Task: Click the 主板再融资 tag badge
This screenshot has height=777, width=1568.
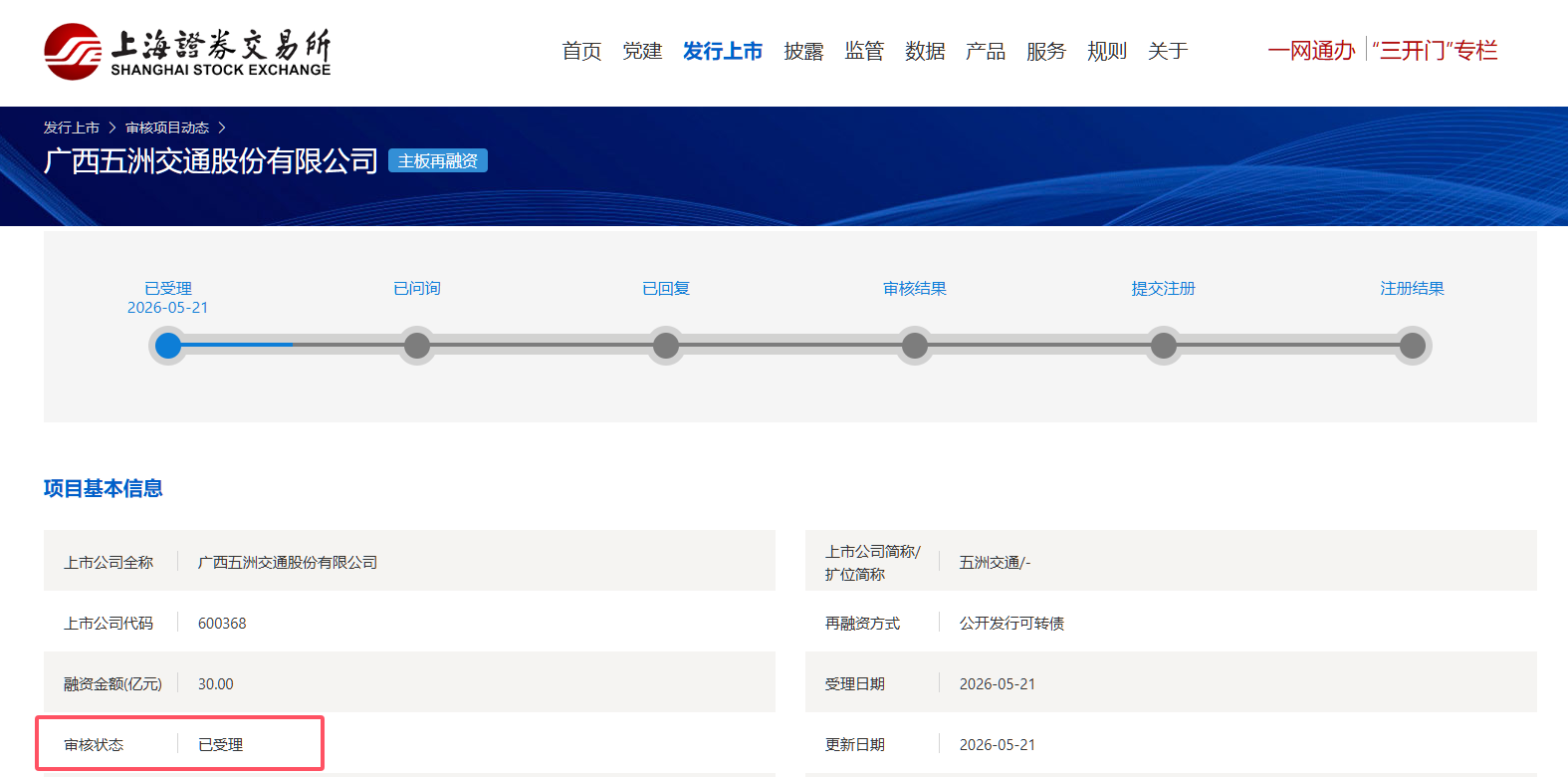Action: [438, 161]
